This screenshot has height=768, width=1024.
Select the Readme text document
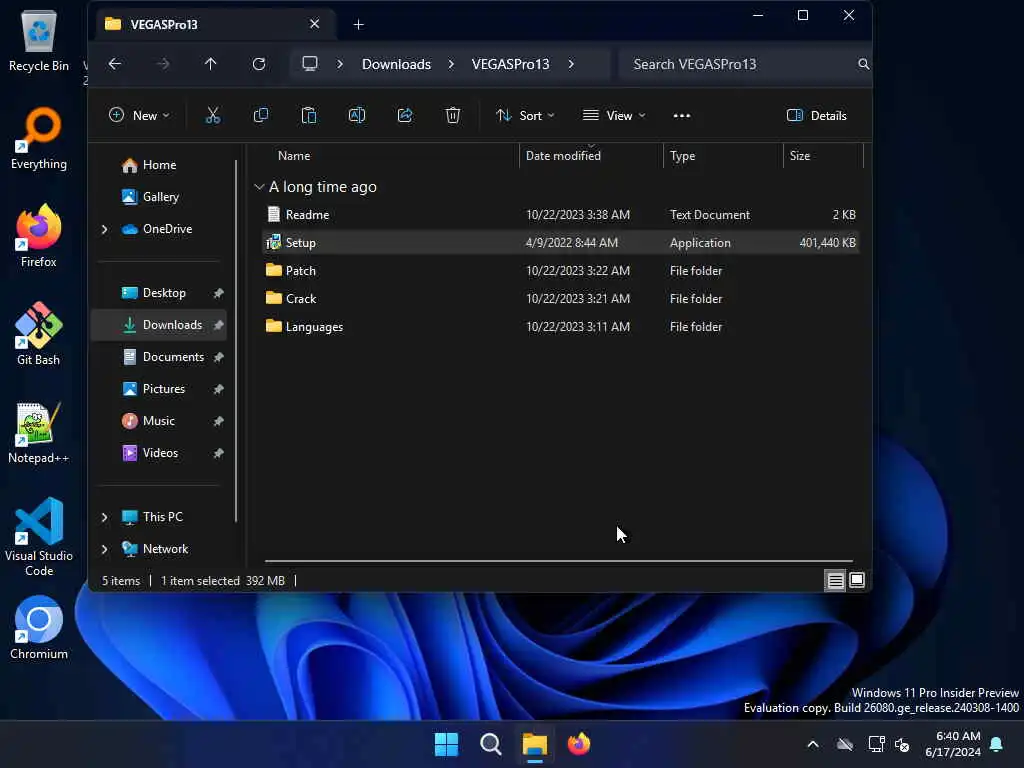point(560,215)
